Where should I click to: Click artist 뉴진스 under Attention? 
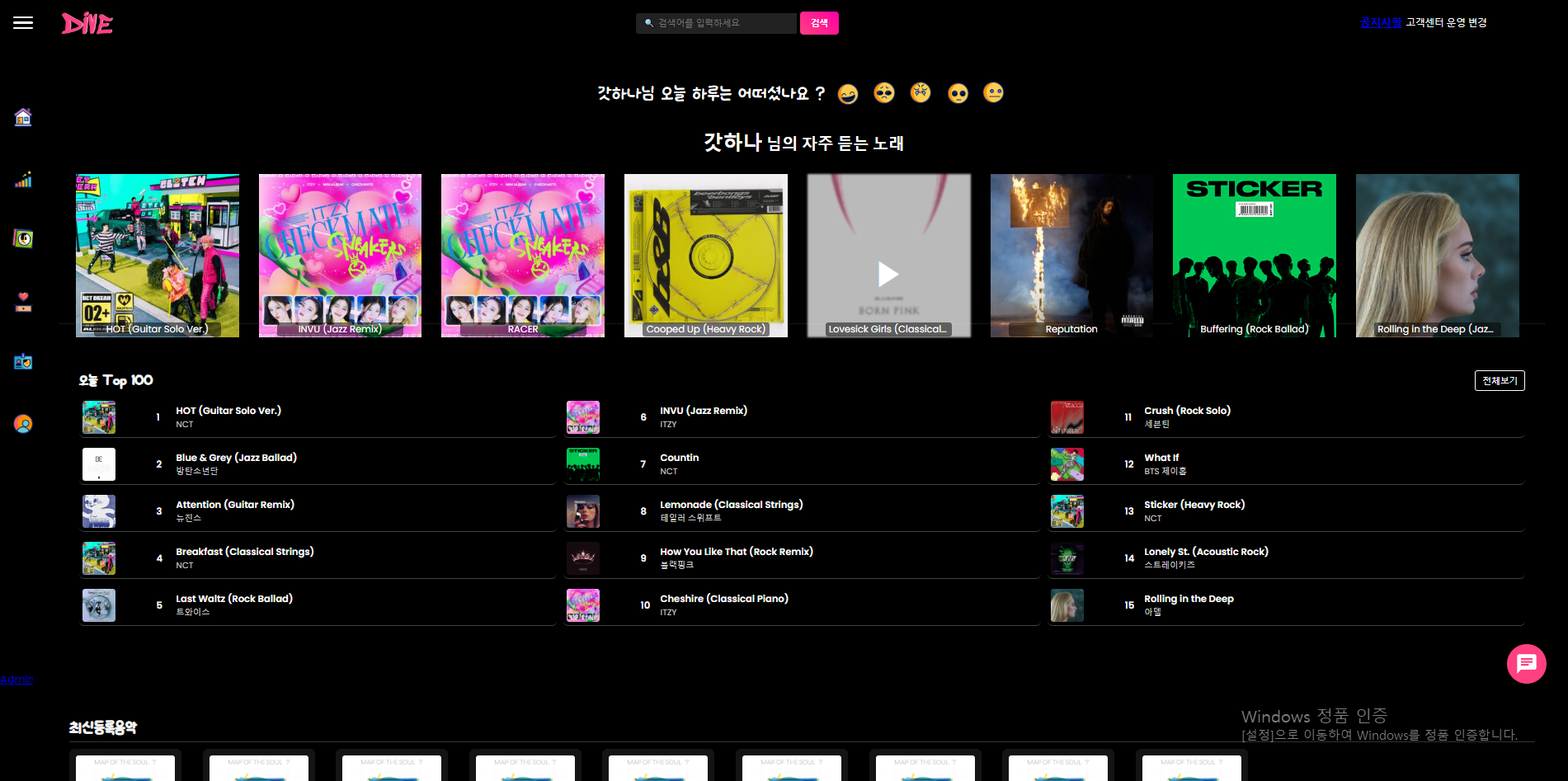click(189, 518)
